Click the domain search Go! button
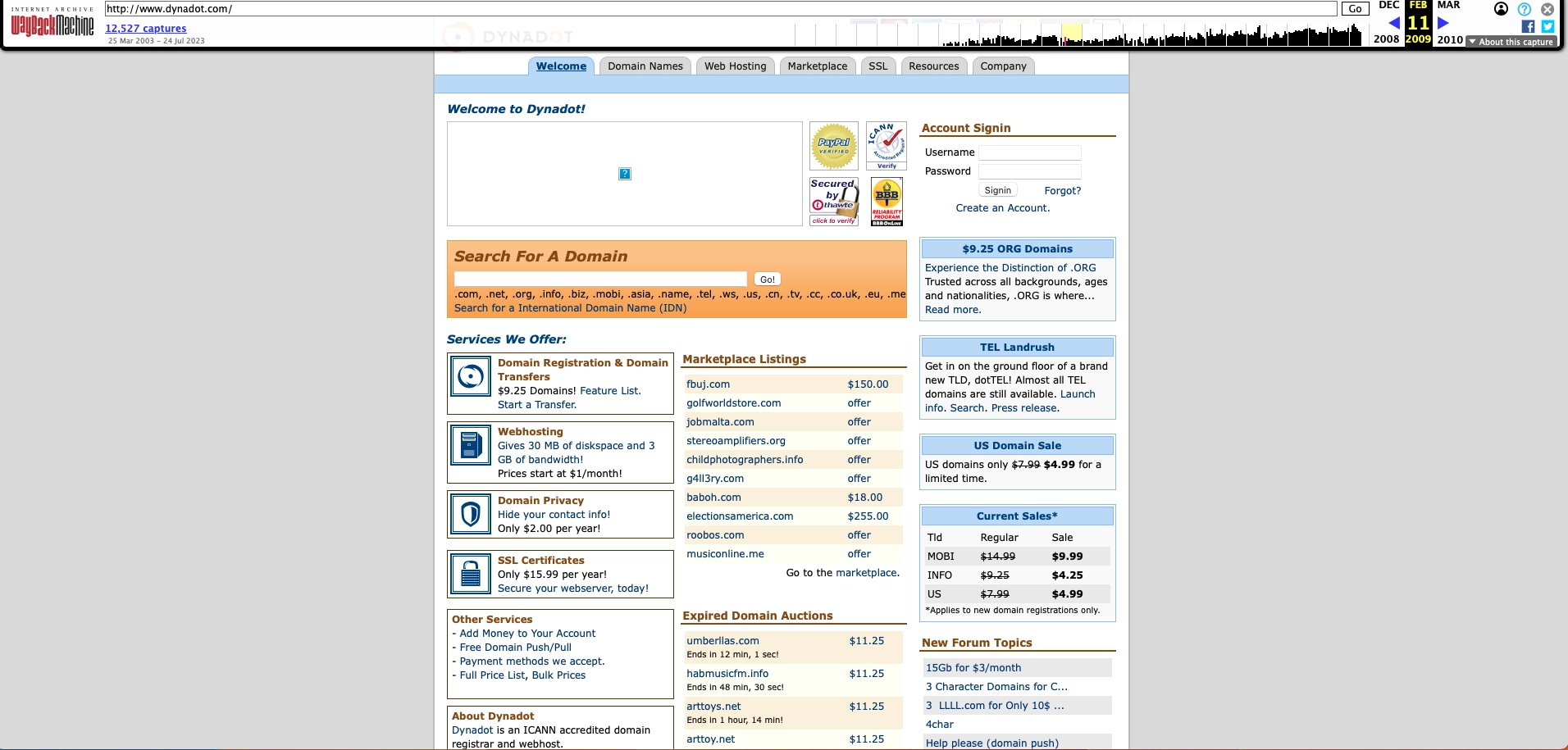Viewport: 1568px width, 750px height. point(767,280)
